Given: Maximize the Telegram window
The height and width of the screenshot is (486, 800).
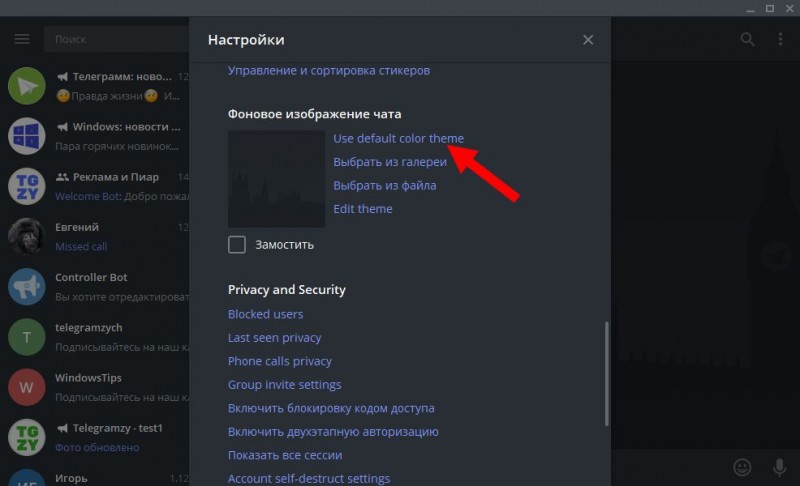Looking at the screenshot, I should click(770, 9).
